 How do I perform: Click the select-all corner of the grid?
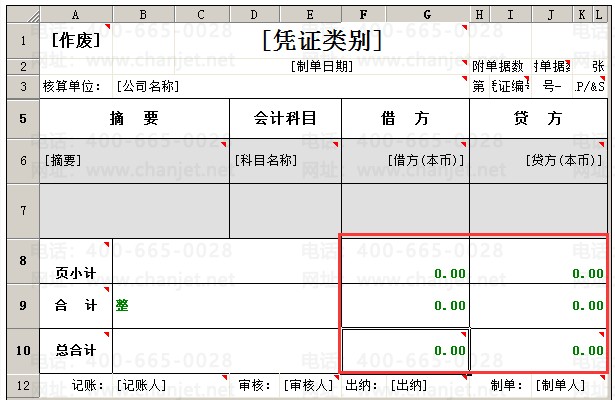point(23,15)
